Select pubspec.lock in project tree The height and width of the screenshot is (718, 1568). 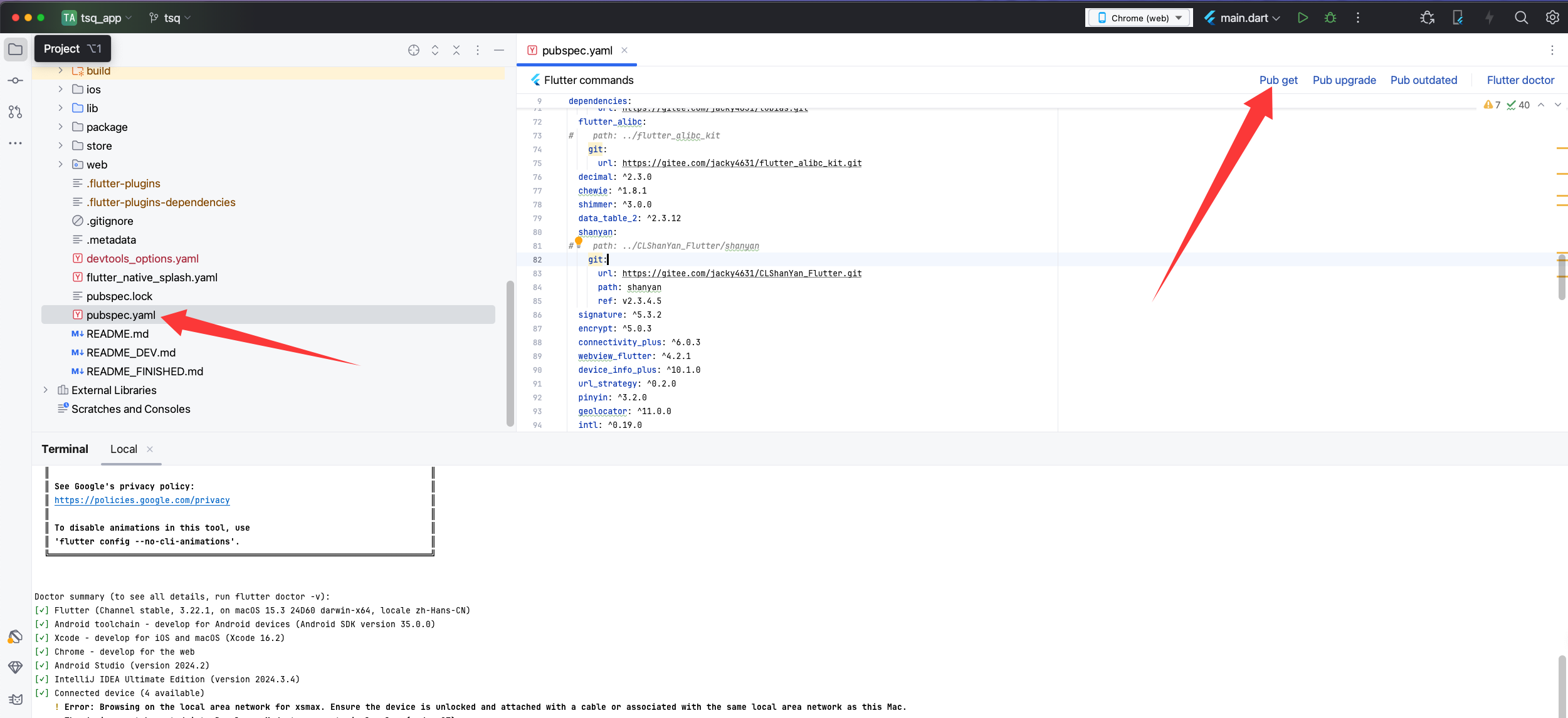click(119, 296)
